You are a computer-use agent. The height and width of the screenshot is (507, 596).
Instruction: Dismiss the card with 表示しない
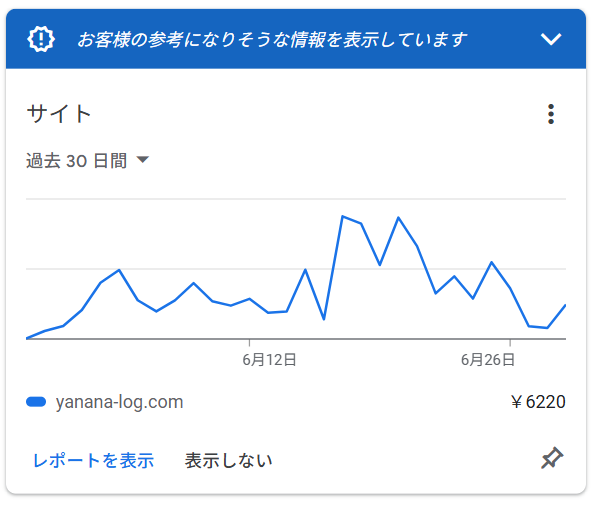click(x=228, y=461)
